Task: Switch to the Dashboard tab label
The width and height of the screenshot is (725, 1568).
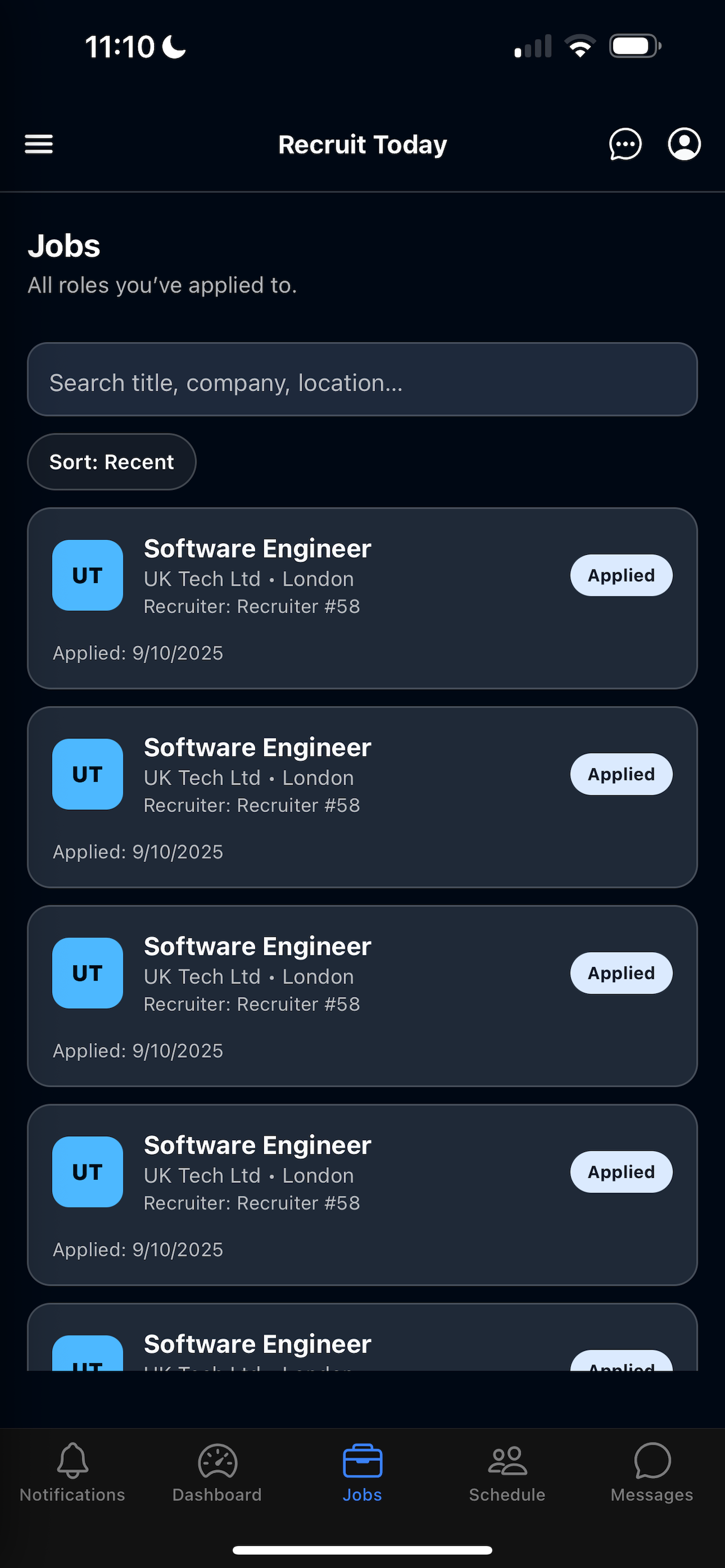Action: 217,1495
